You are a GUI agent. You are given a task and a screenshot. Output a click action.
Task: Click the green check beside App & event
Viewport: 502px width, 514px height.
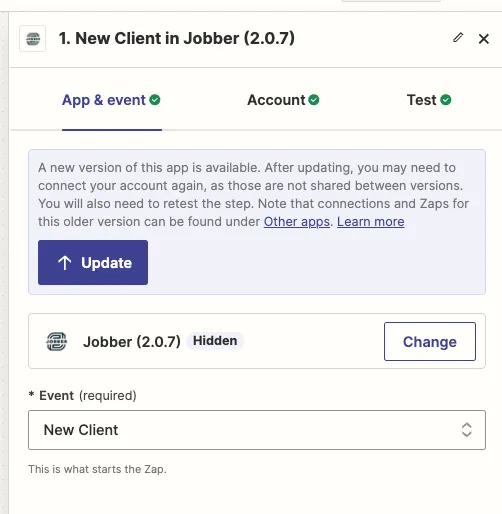[155, 100]
